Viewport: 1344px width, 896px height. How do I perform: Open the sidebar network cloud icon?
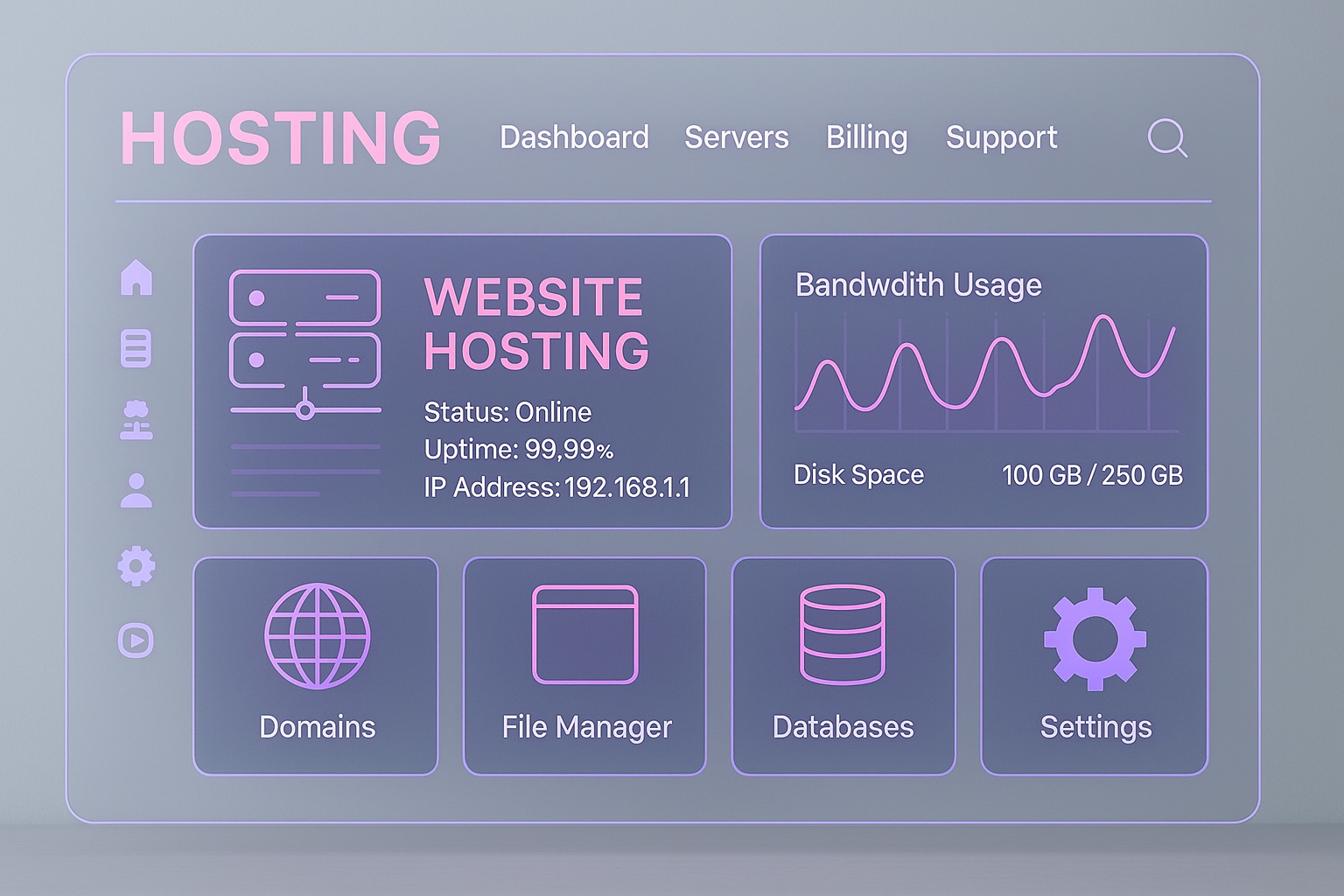pyautogui.click(x=136, y=420)
